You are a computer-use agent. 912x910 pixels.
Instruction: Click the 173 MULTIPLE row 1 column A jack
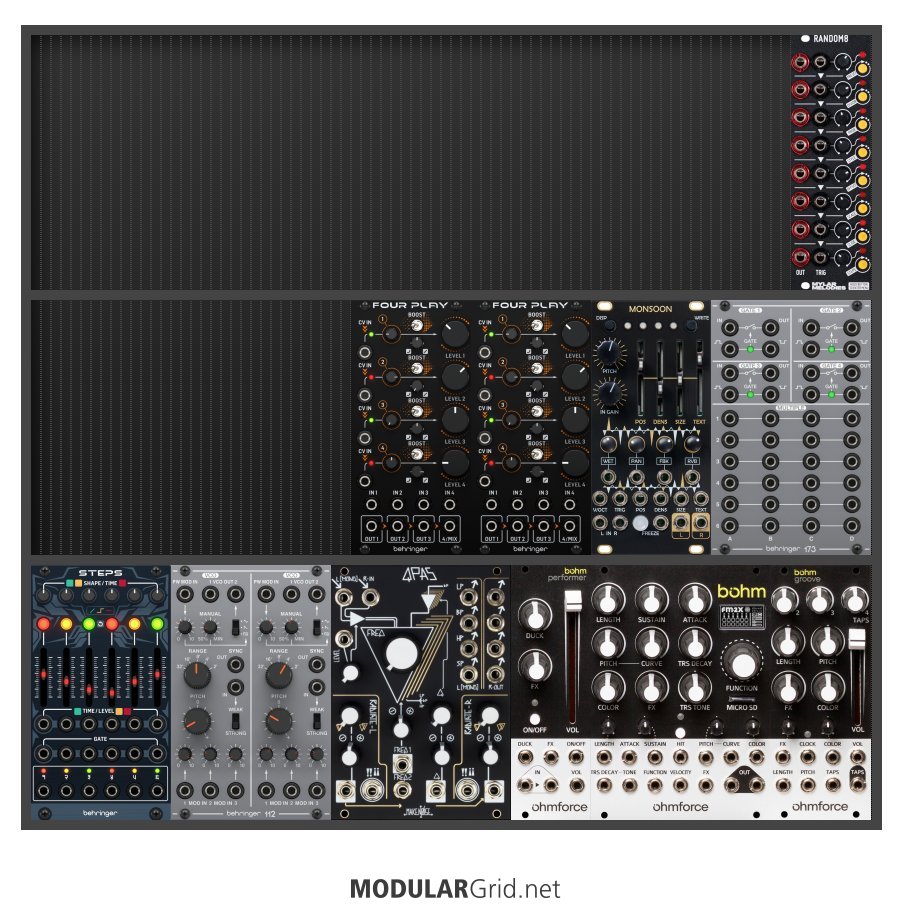tap(730, 418)
